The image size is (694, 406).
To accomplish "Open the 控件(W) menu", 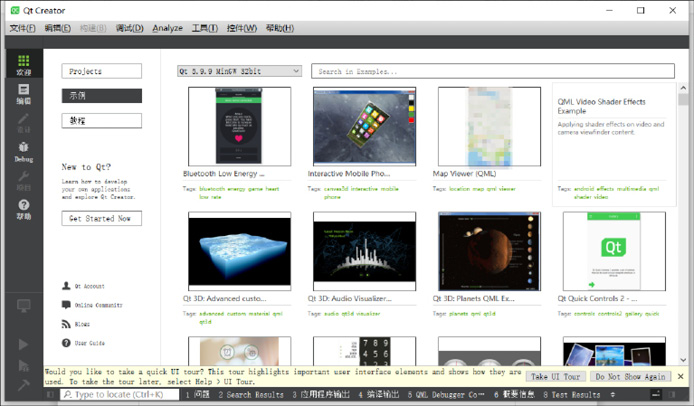I will [242, 28].
